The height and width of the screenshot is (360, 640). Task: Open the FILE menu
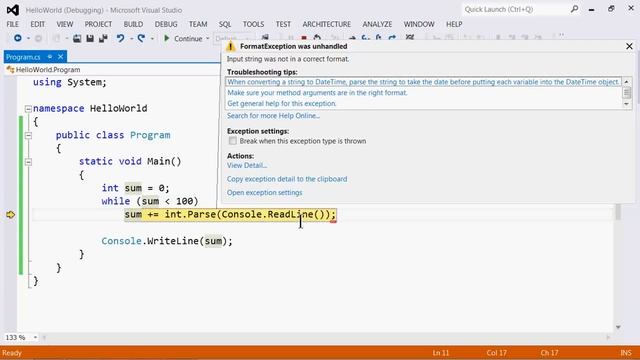coord(12,24)
